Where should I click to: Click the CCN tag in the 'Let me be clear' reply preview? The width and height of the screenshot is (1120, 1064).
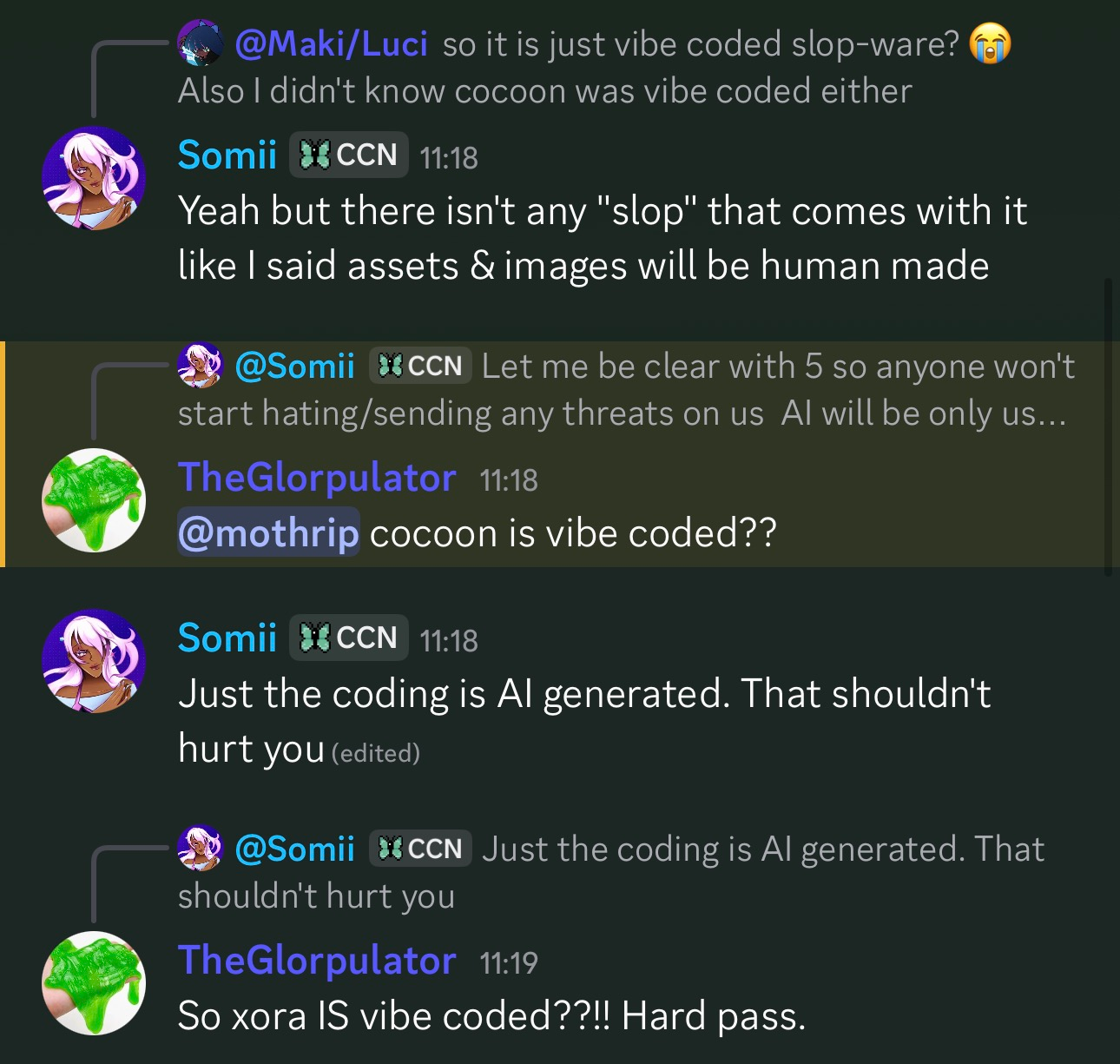(x=420, y=366)
